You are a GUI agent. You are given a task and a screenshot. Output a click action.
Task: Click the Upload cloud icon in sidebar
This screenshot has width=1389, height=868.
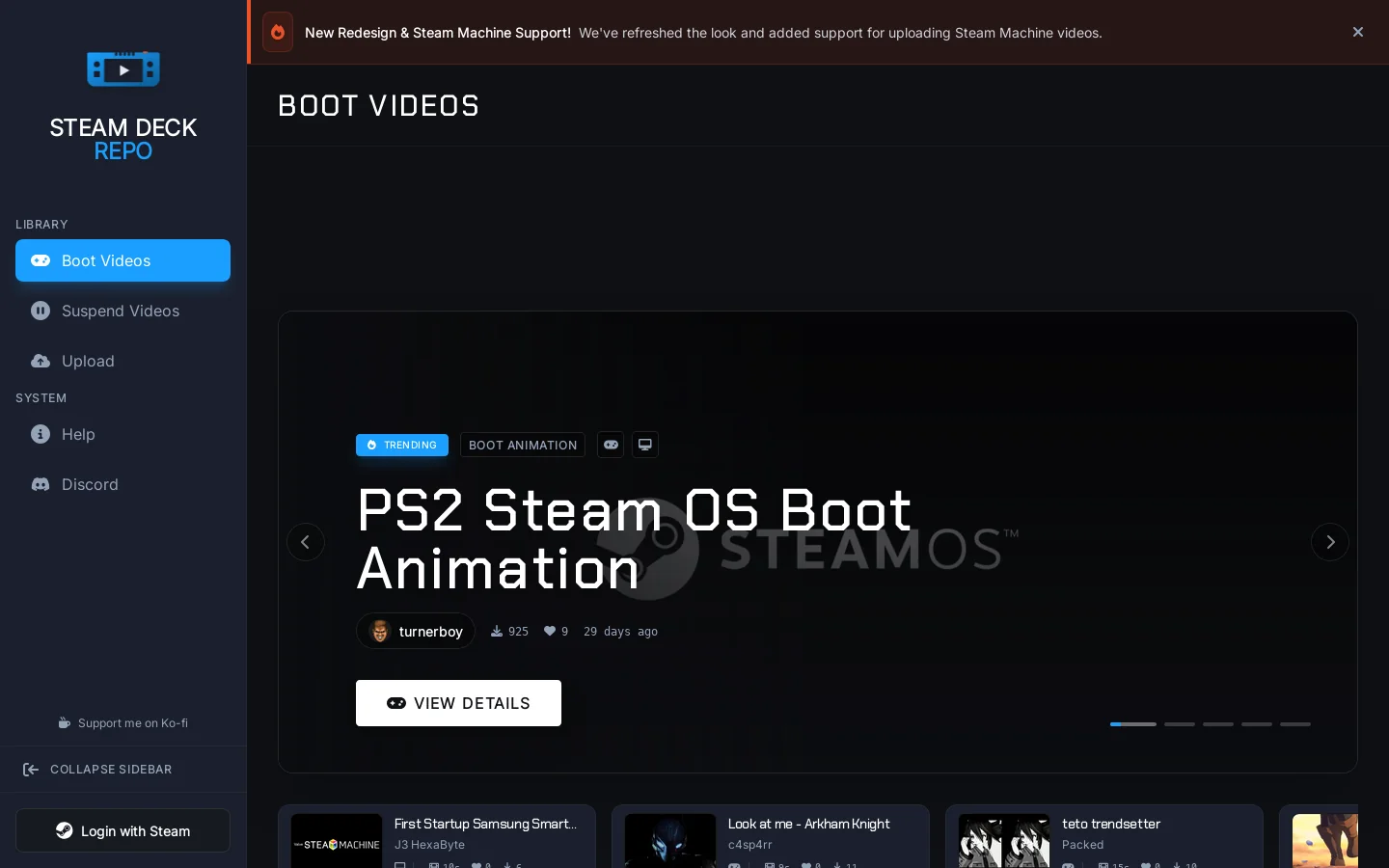click(41, 361)
